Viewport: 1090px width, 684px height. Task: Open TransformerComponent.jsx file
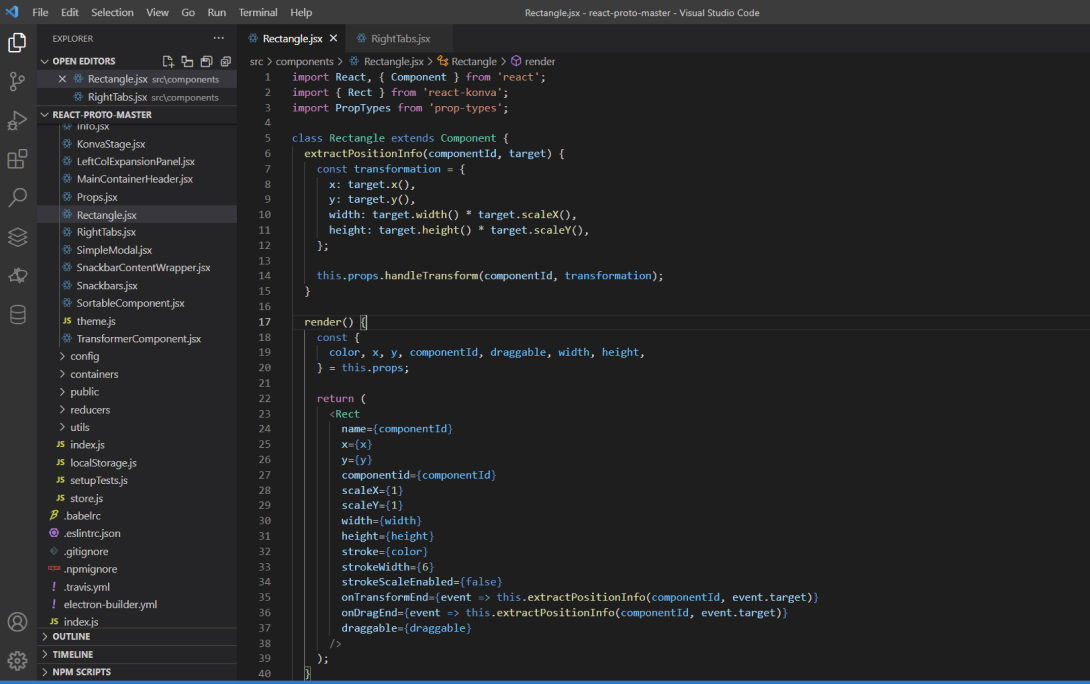(x=138, y=339)
